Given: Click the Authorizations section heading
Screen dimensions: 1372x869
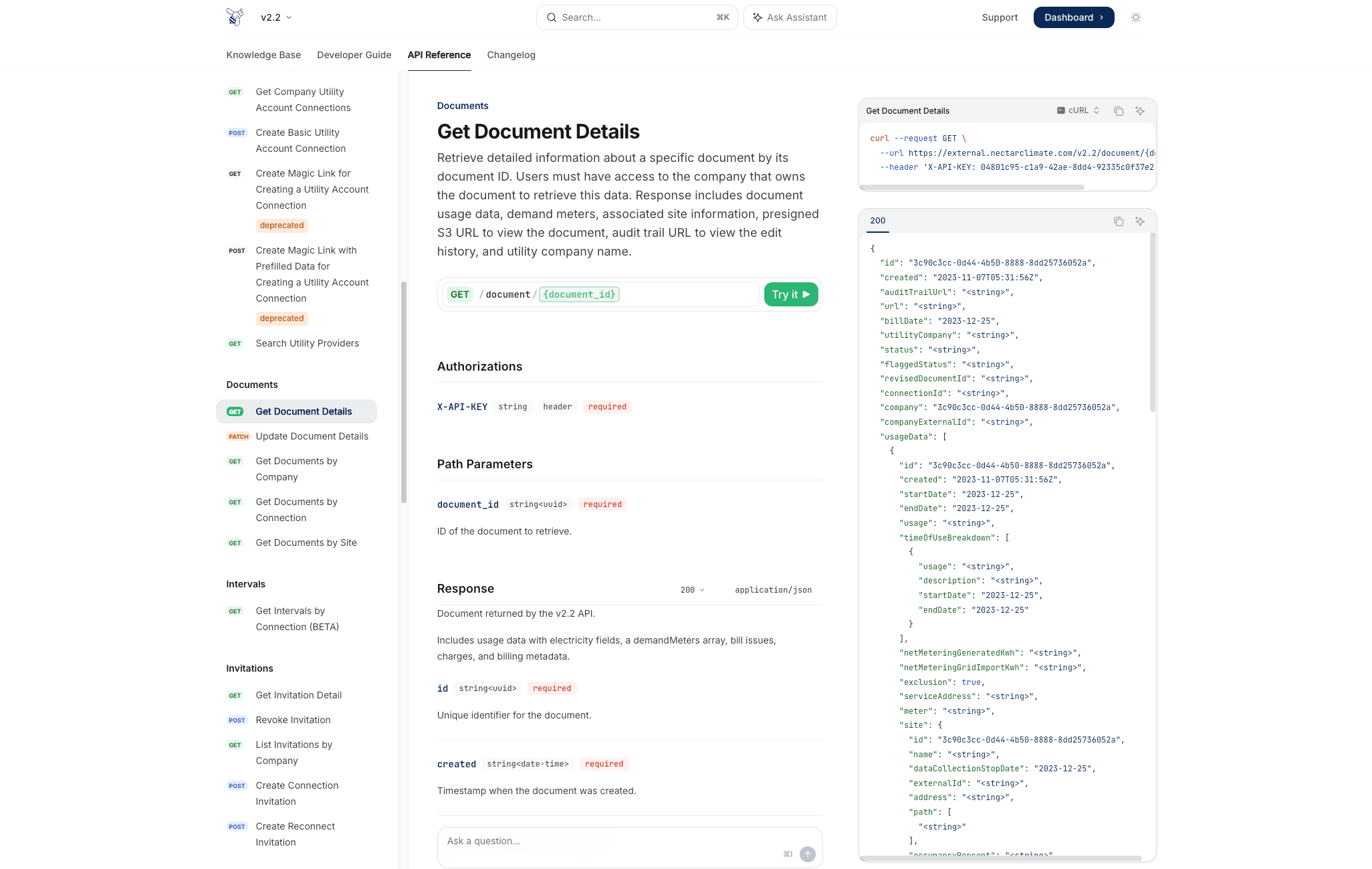Looking at the screenshot, I should 479,367.
